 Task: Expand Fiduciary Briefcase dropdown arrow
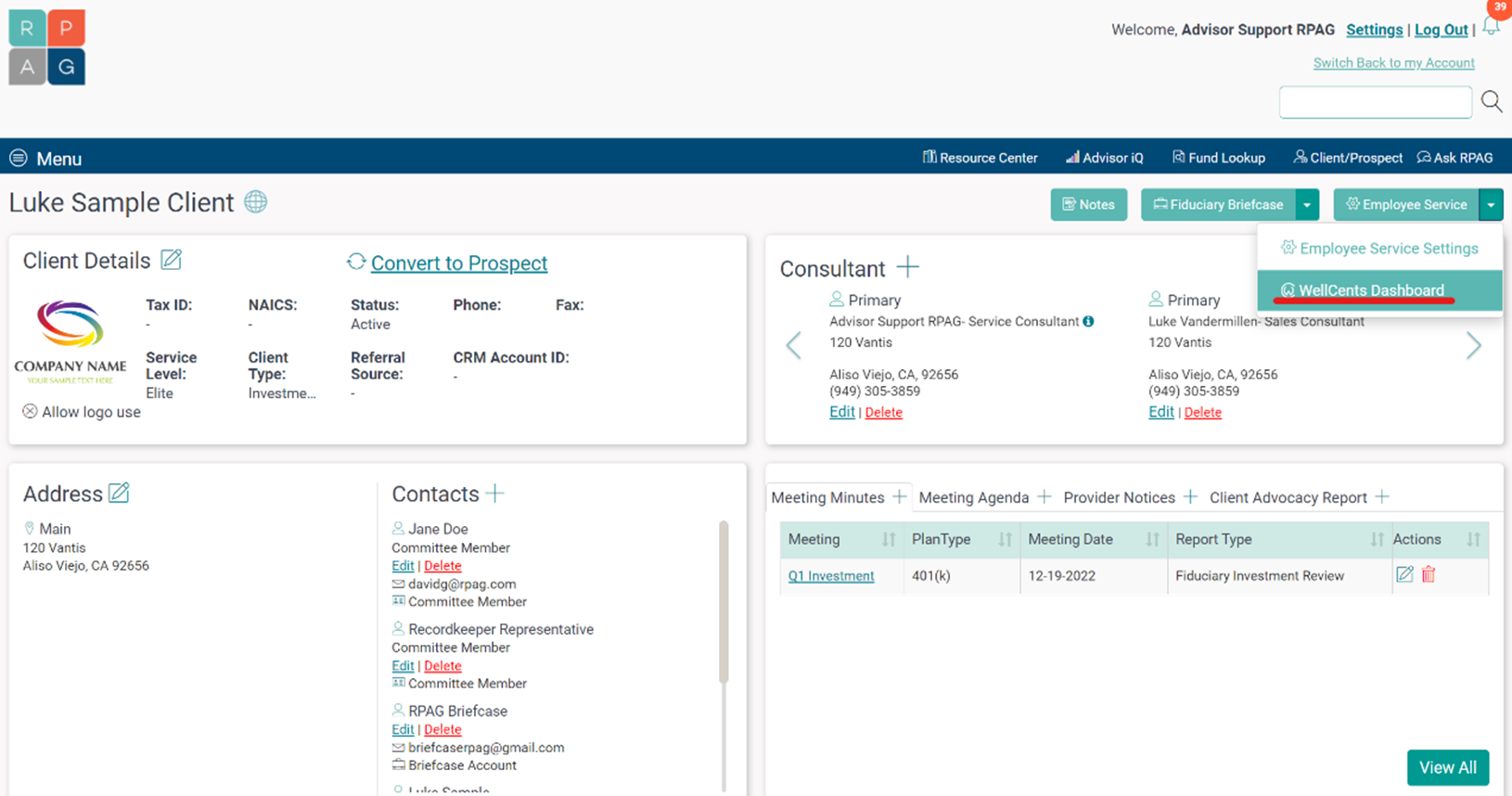(1307, 204)
